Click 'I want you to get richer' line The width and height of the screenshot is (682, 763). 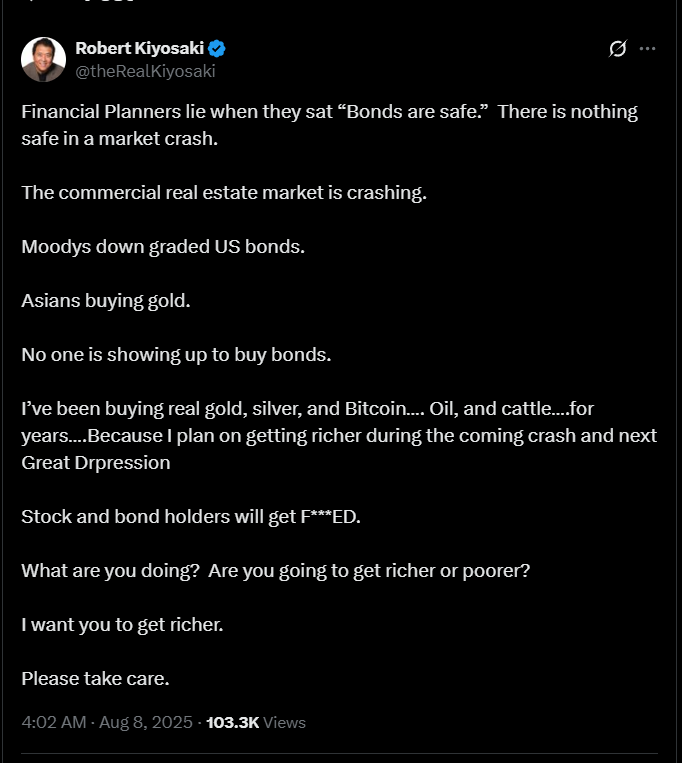[x=122, y=625]
